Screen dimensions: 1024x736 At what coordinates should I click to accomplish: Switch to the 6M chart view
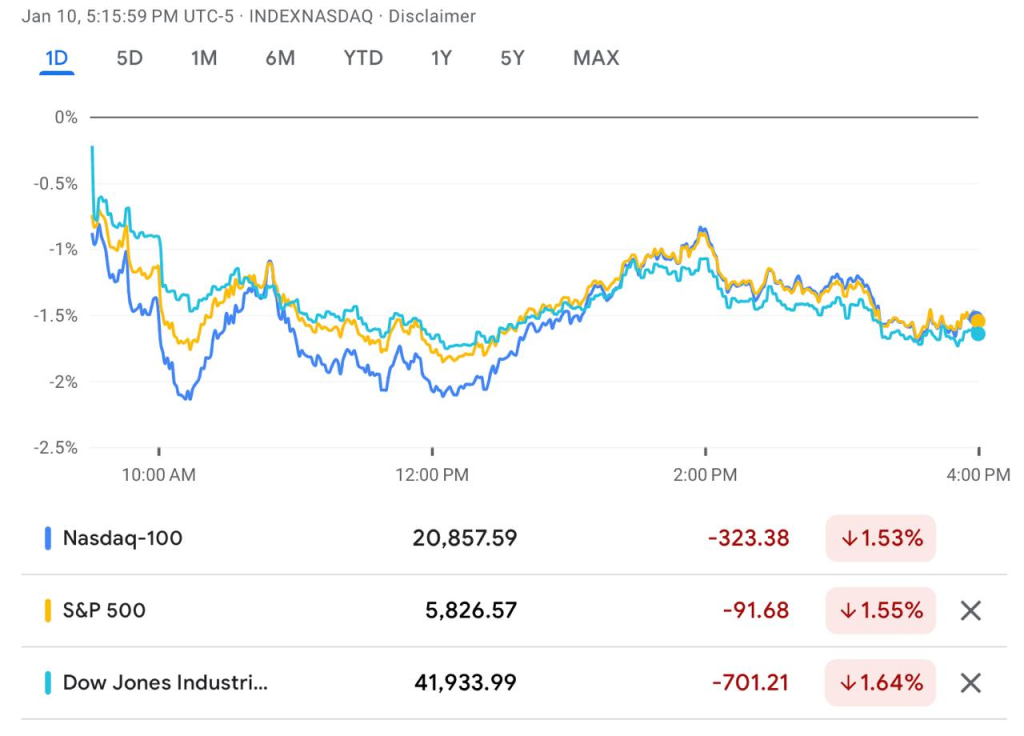(x=280, y=58)
